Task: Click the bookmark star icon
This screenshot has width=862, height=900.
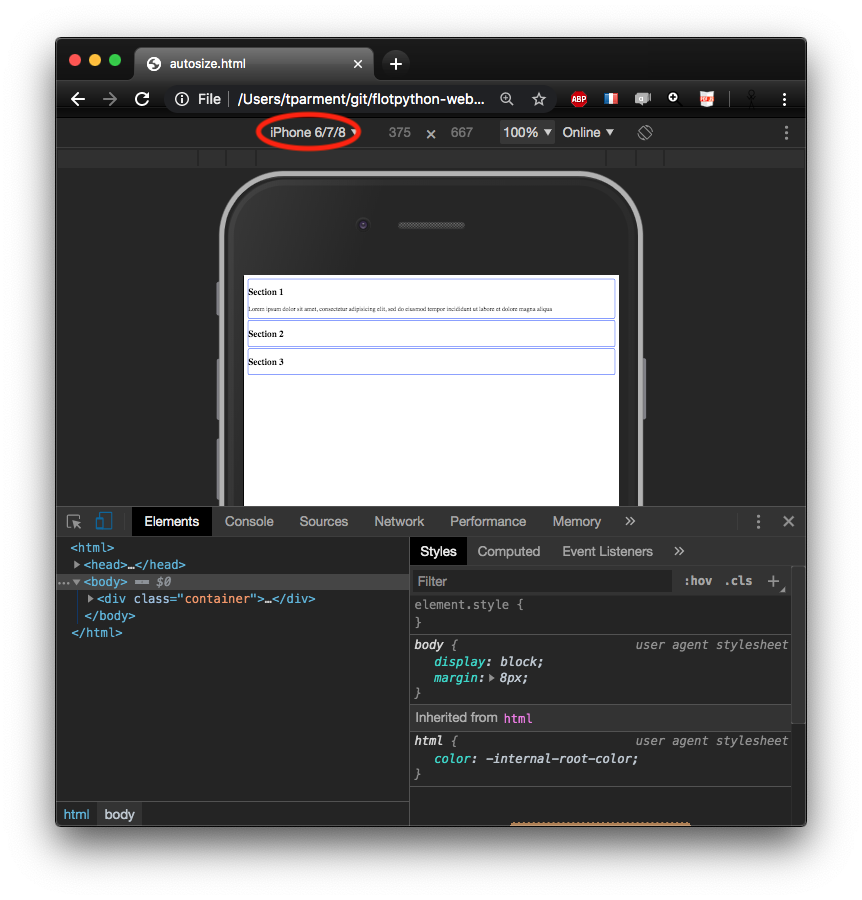Action: click(539, 99)
